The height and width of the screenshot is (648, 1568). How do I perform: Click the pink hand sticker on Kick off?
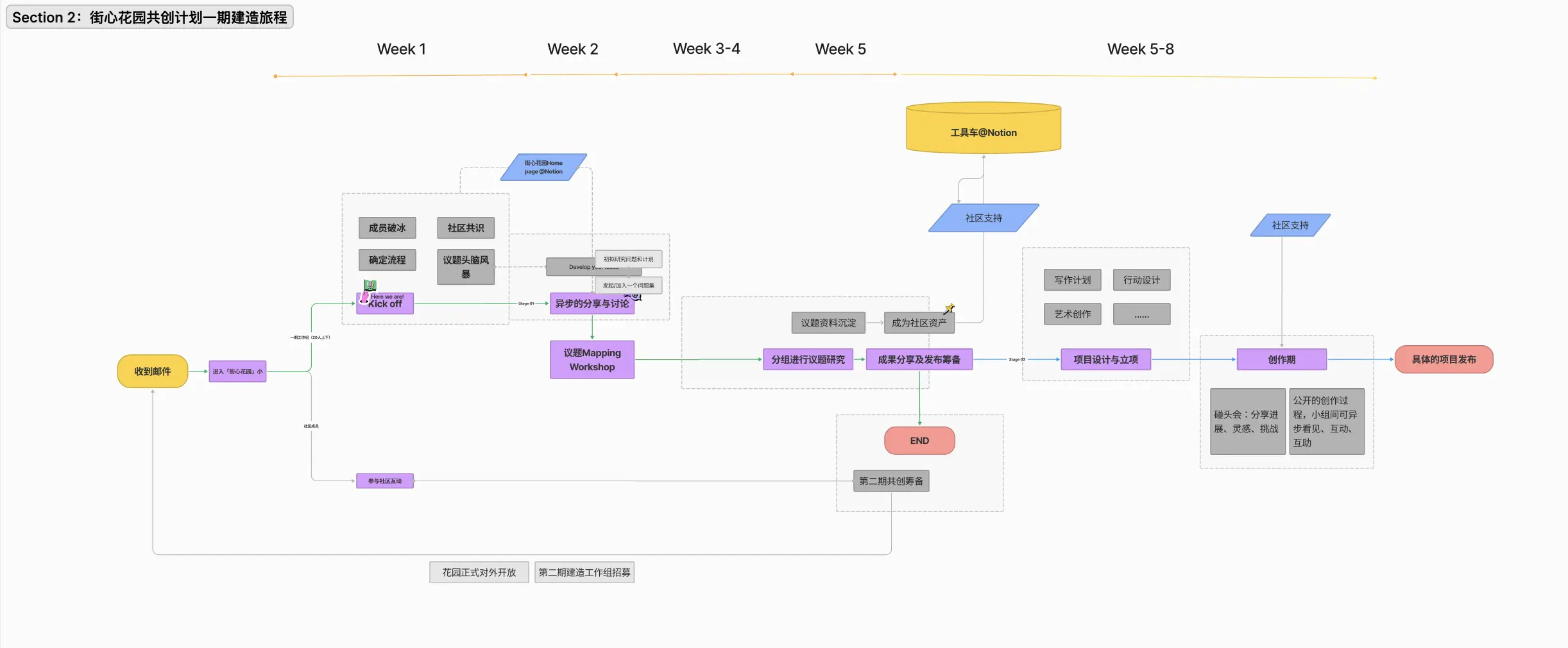point(364,297)
